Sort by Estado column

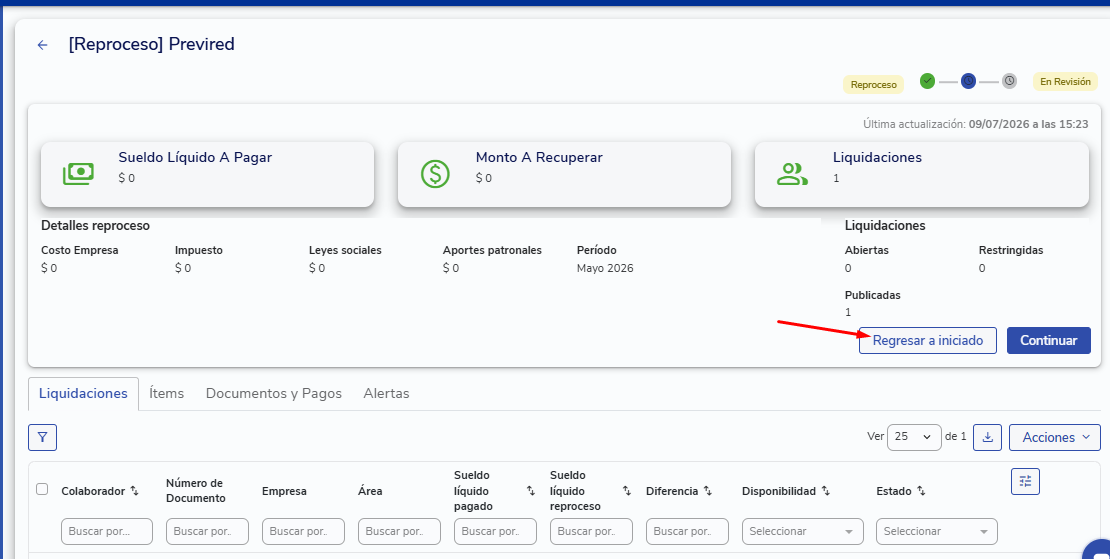click(x=921, y=491)
